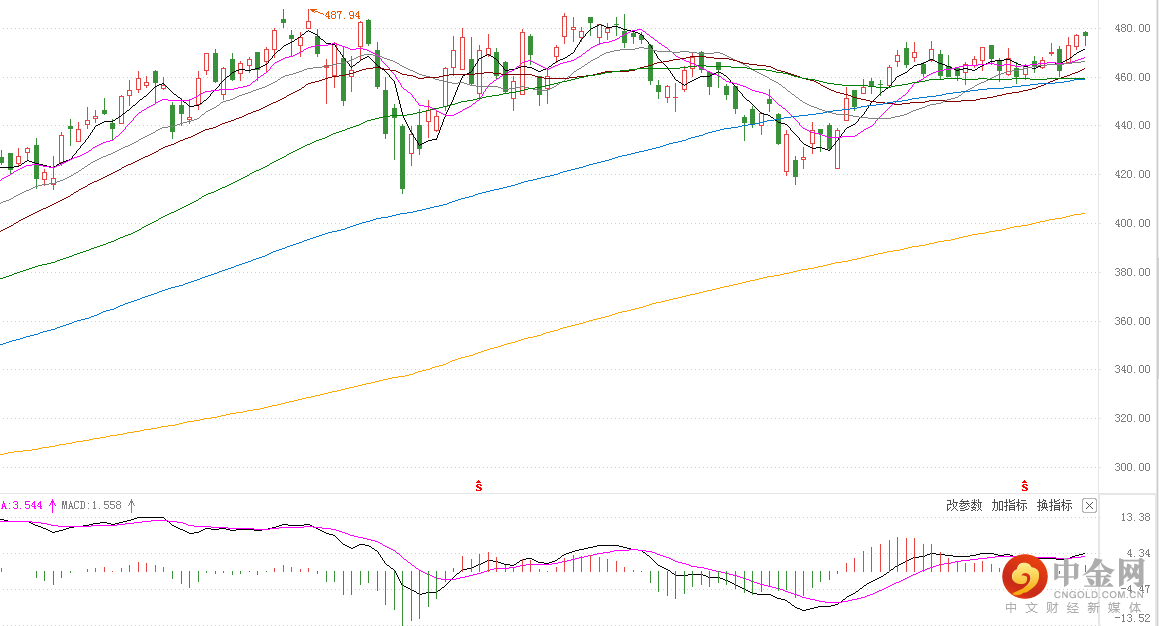Click the gray arrow after MACD:1.558
This screenshot has width=1159, height=626.
click(x=131, y=506)
